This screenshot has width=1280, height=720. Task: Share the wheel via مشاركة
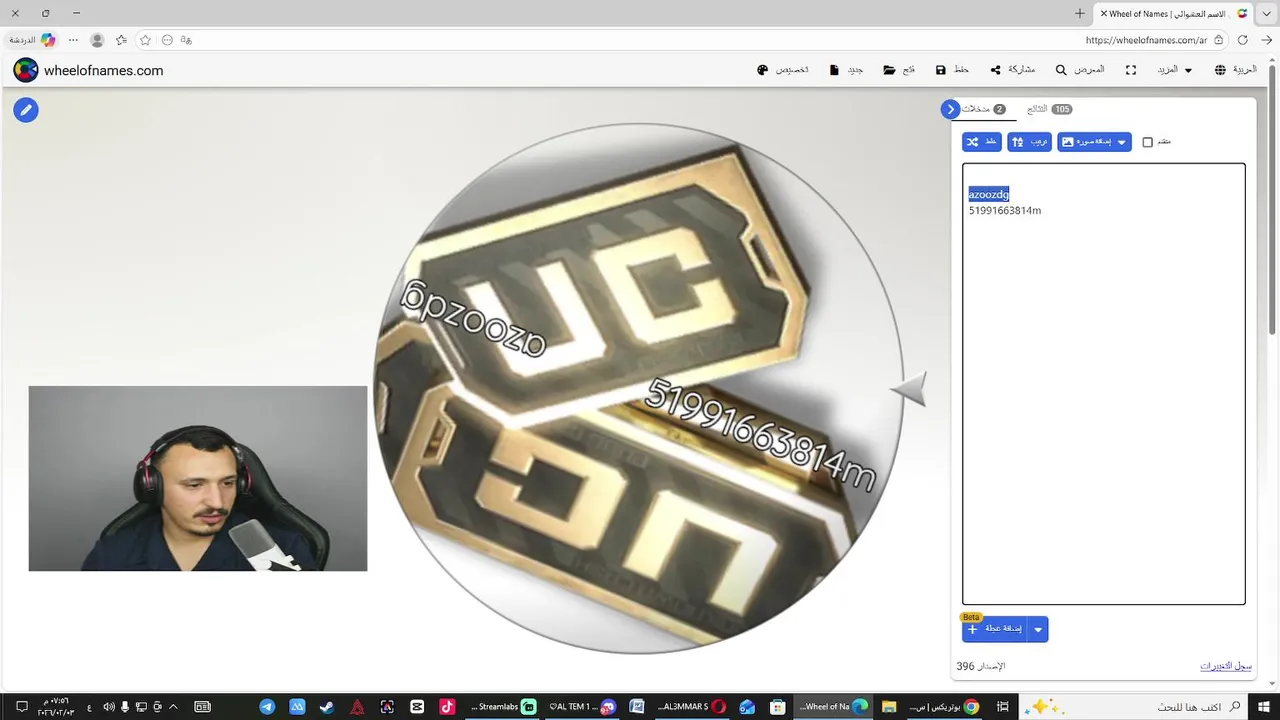click(x=1012, y=70)
